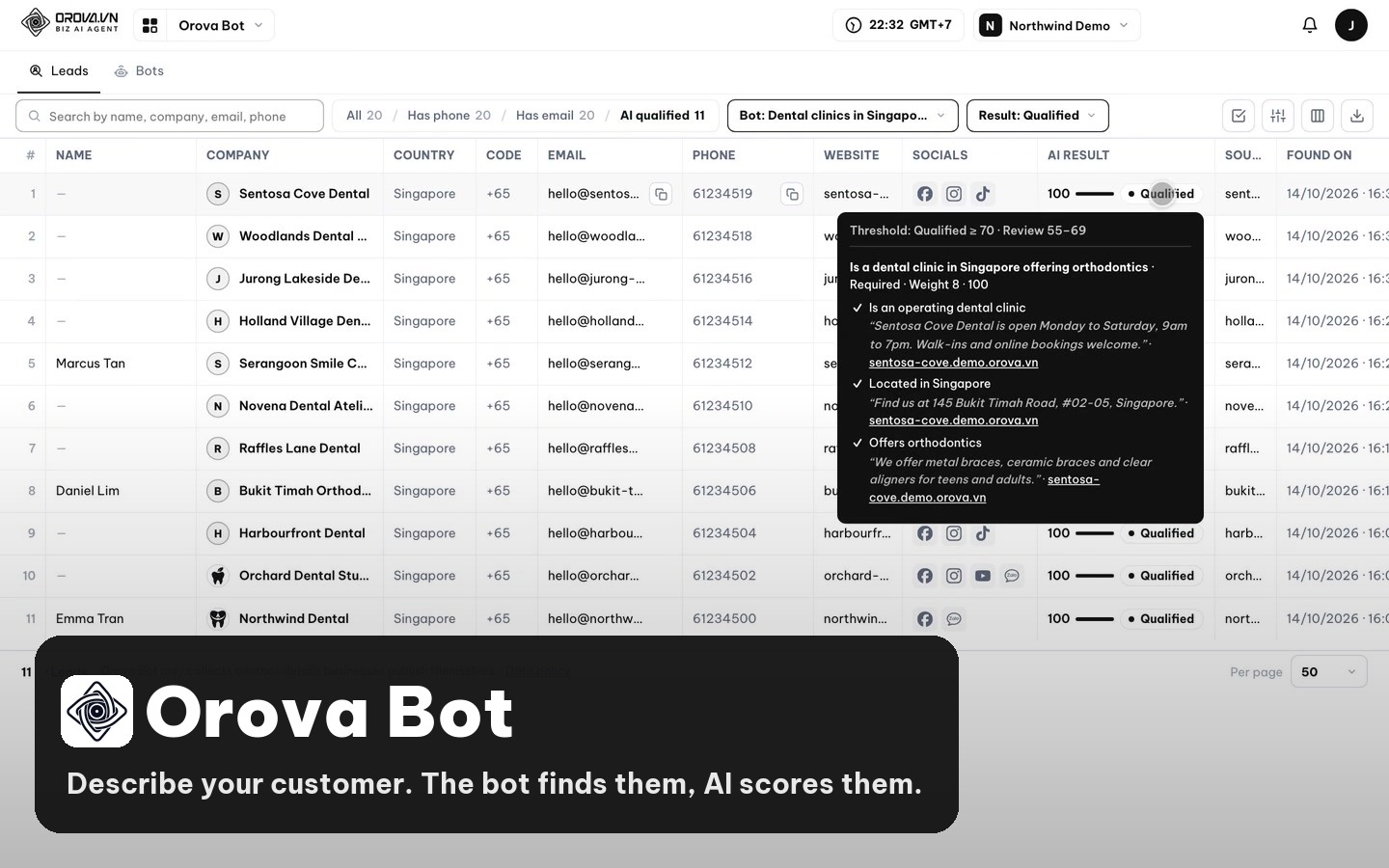Viewport: 1389px width, 868px height.
Task: Change the Per page dropdown from 50
Action: (x=1328, y=672)
